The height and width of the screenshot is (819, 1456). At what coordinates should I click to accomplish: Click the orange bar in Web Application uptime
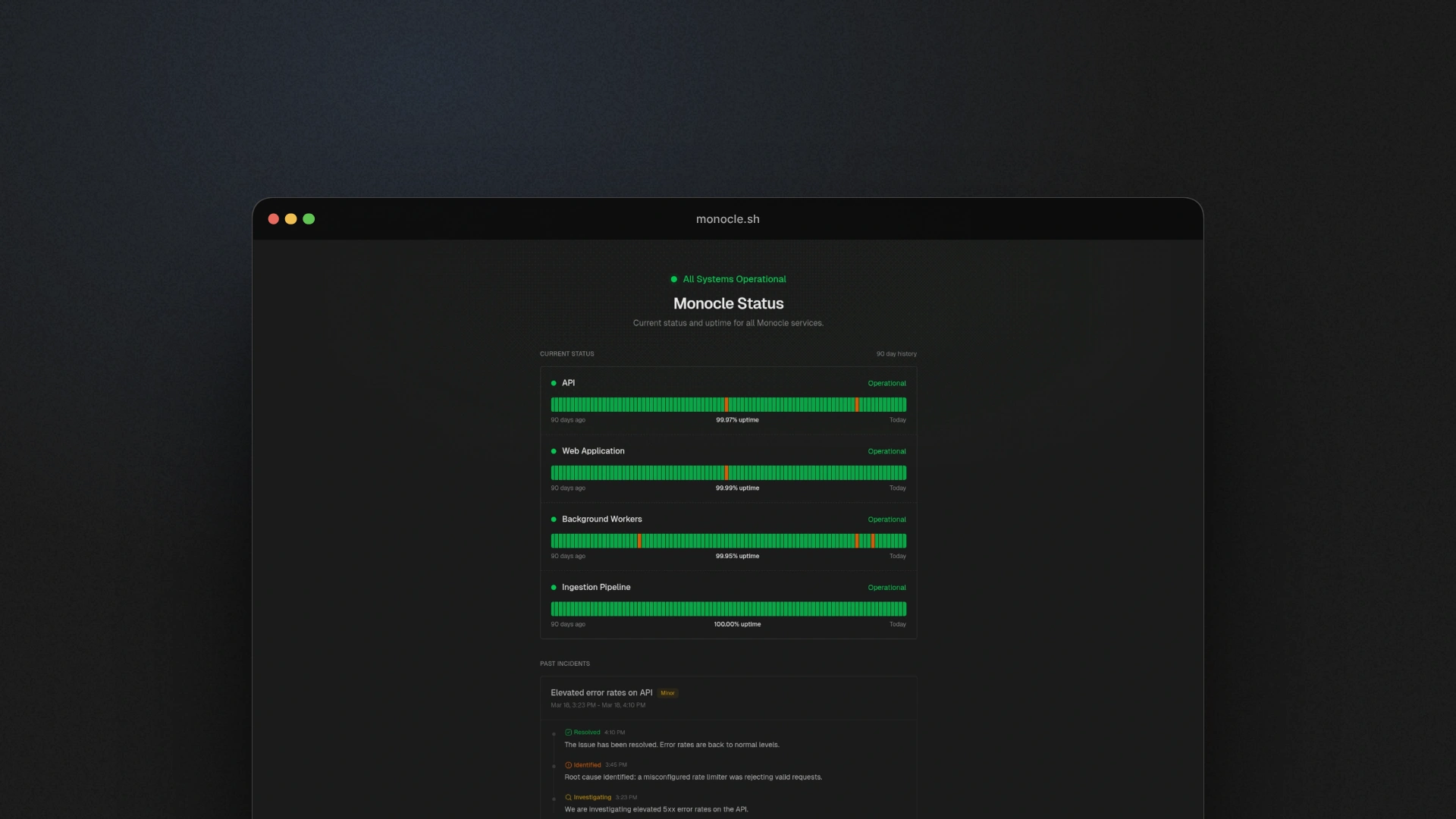(x=726, y=472)
